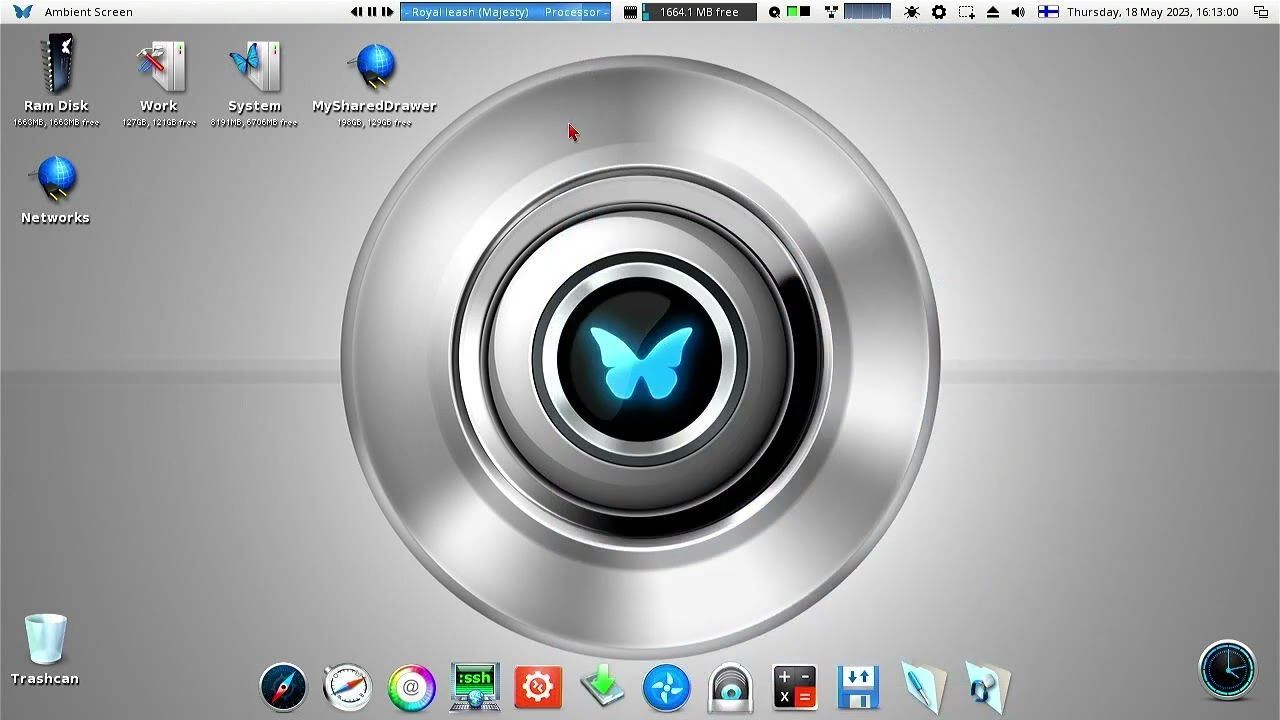Open the blue floppy disk dock icon

pyautogui.click(x=859, y=687)
